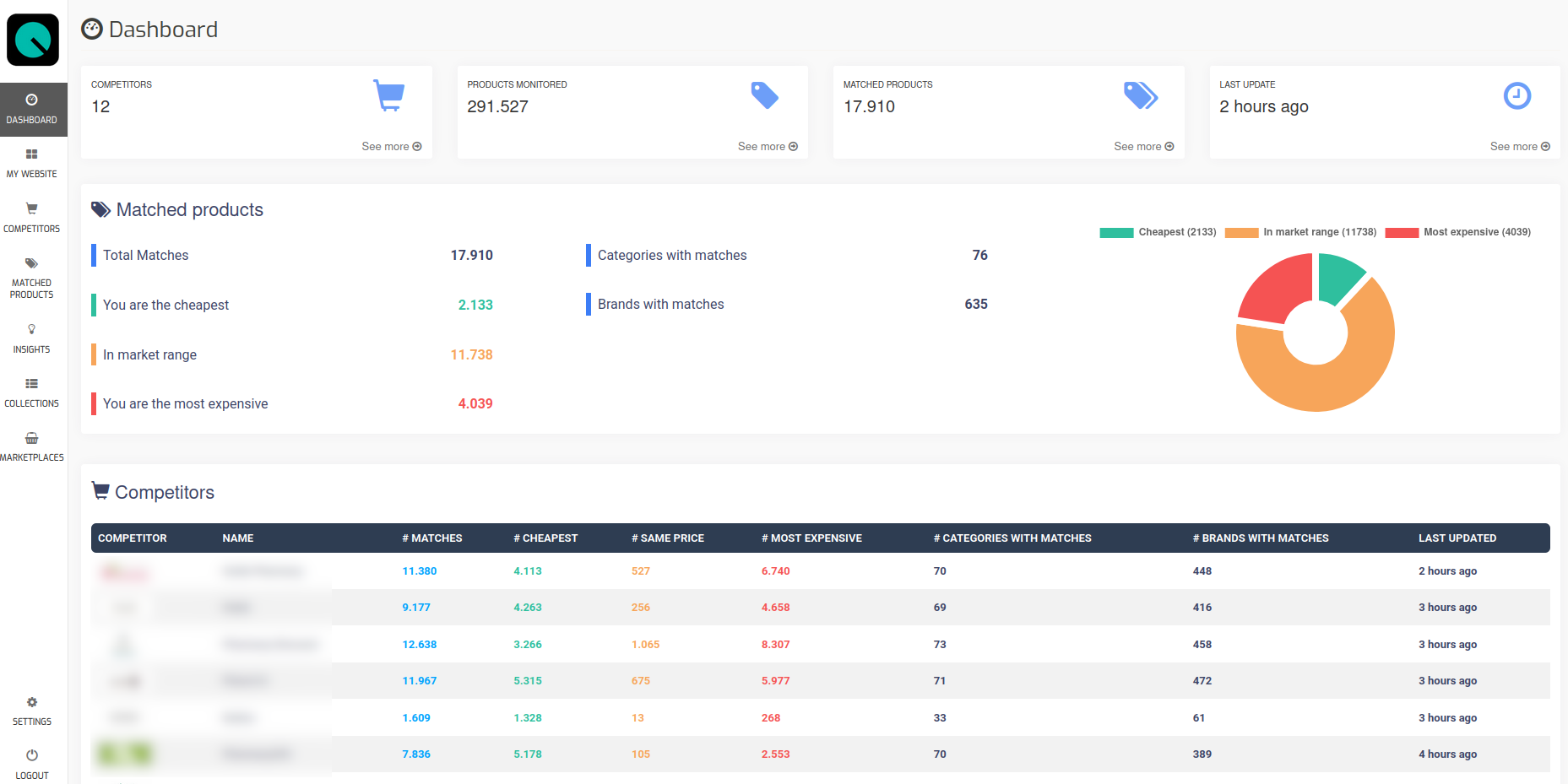The height and width of the screenshot is (784, 1568).
Task: Toggle Cheapest series in chart legend
Action: [1158, 232]
